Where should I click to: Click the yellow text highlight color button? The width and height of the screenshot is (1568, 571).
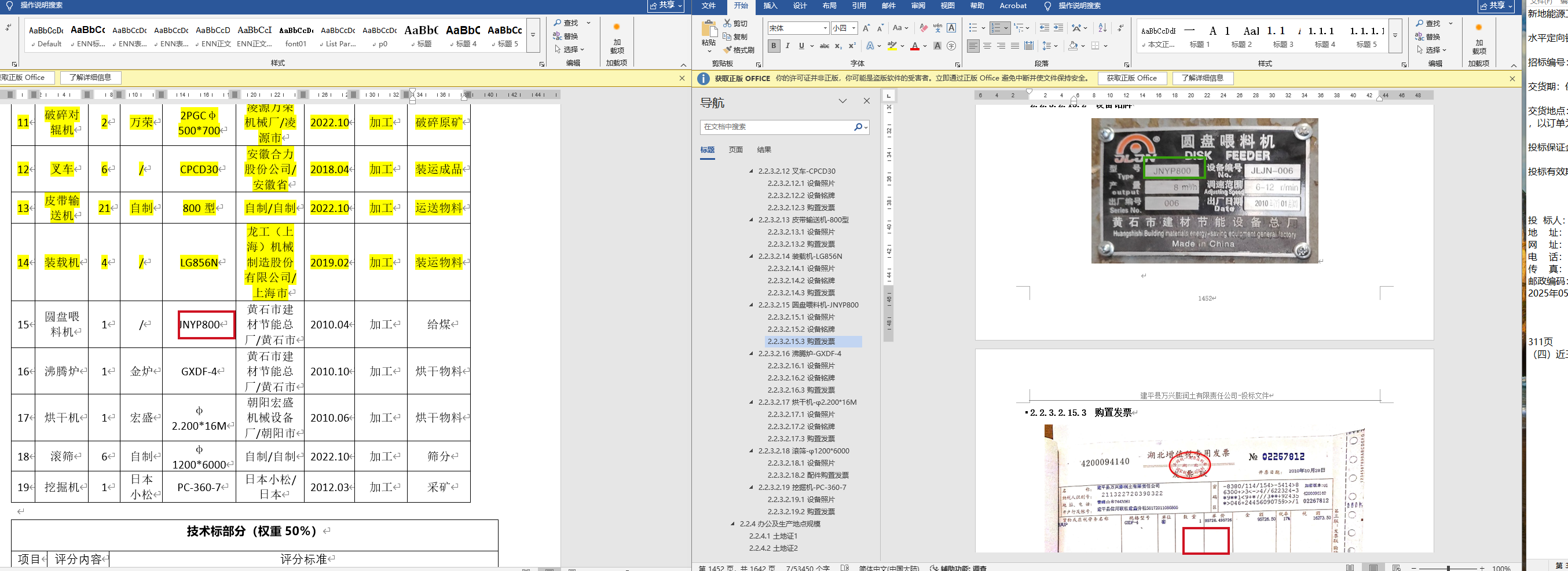(x=892, y=46)
